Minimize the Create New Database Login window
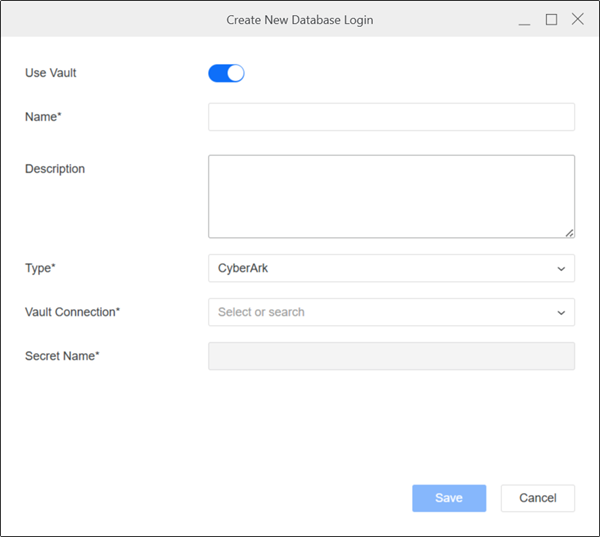This screenshot has height=537, width=600. [x=524, y=20]
